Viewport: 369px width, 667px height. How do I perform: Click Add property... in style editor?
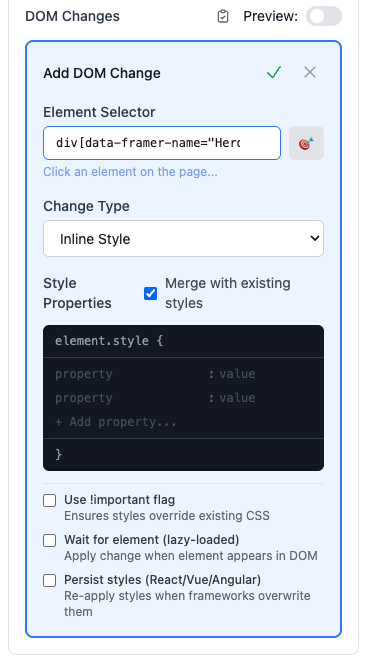click(116, 422)
